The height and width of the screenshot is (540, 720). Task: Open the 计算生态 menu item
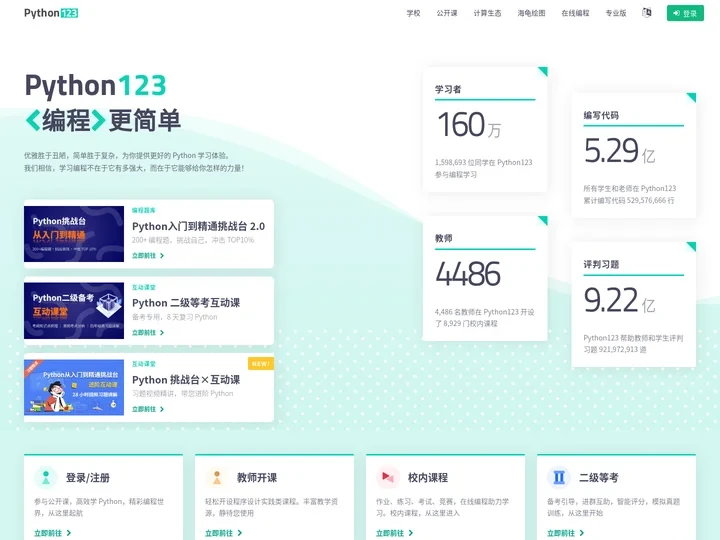(487, 13)
